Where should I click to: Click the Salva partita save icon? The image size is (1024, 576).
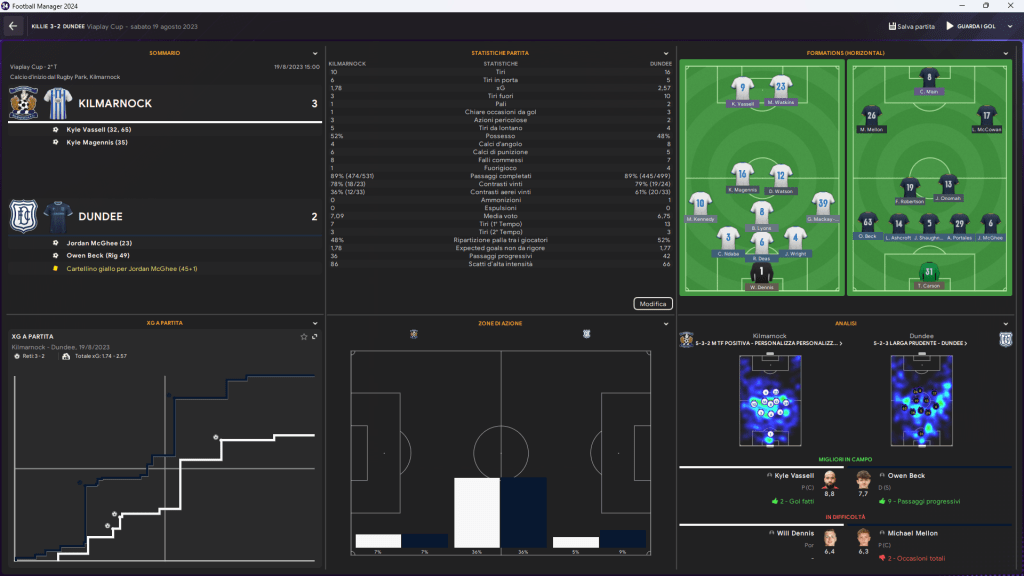point(890,26)
